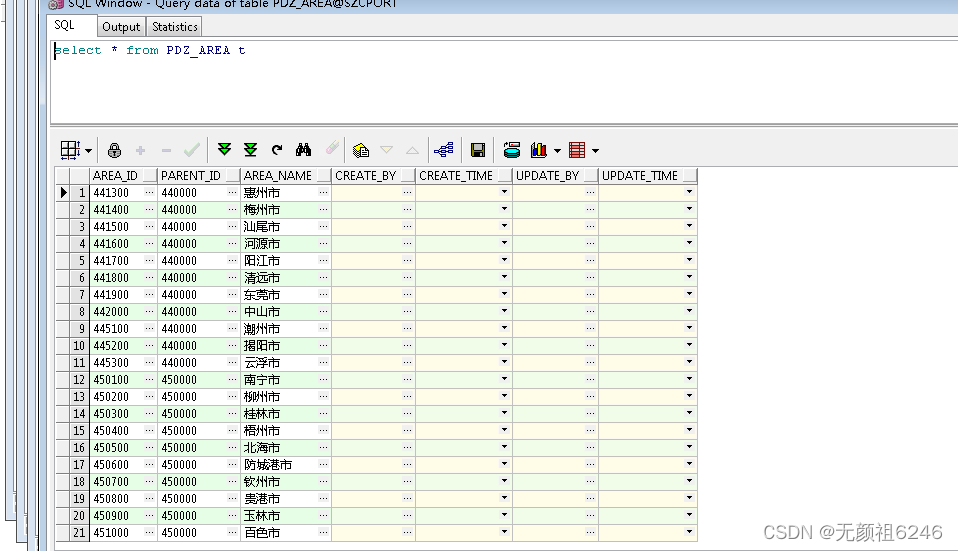Open CREATE_TIME dropdown in row 1
Viewport: 958px width, 551px height.
(x=504, y=192)
